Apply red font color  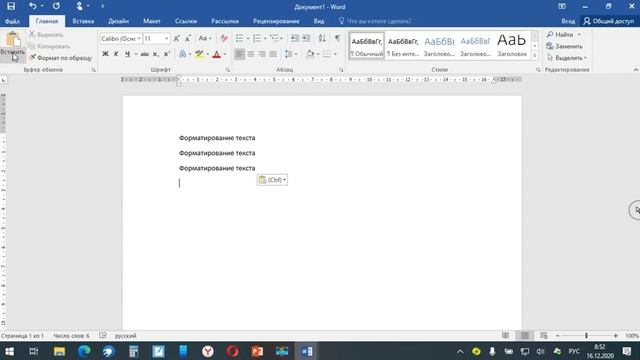click(x=216, y=54)
